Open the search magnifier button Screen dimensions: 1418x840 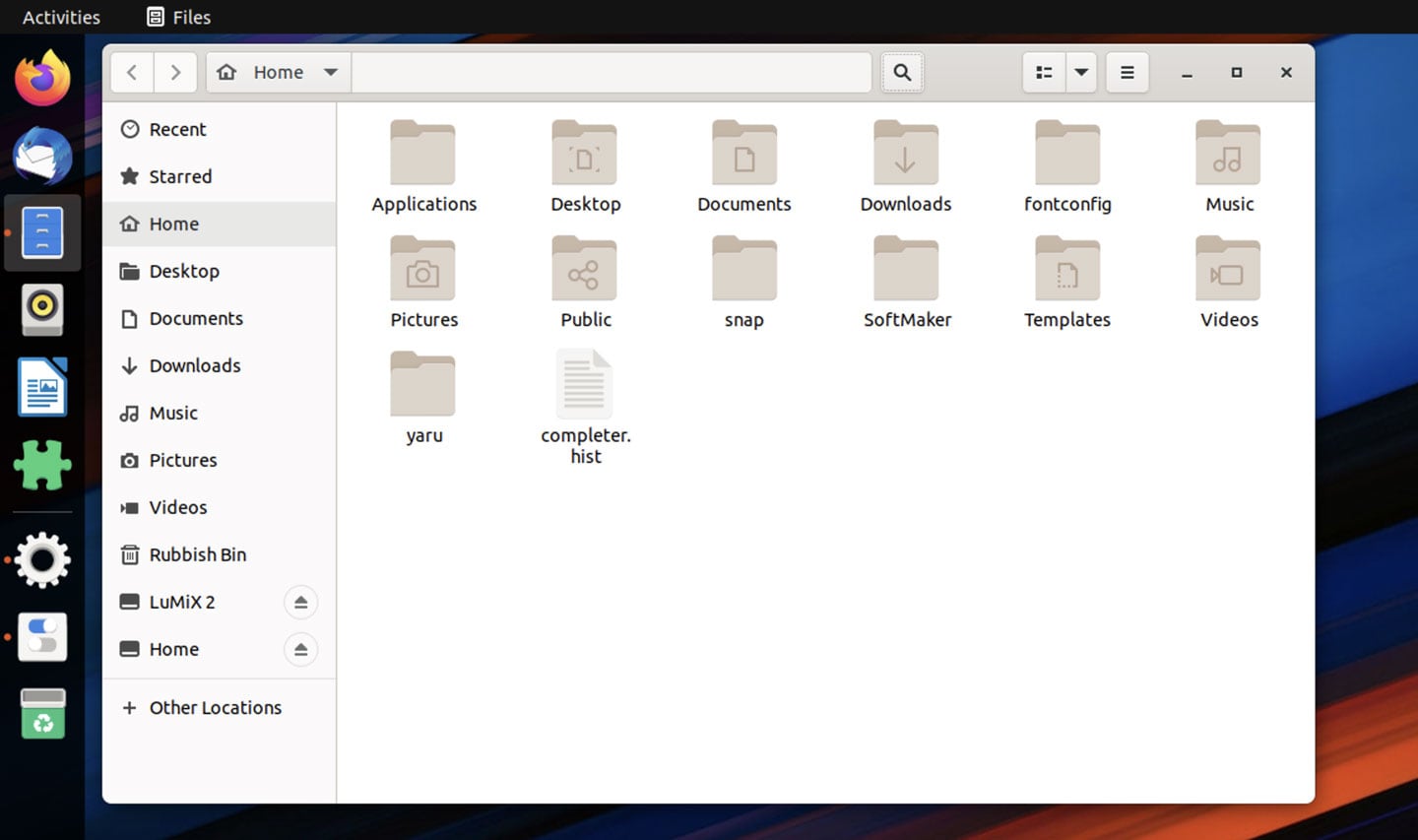(x=902, y=72)
